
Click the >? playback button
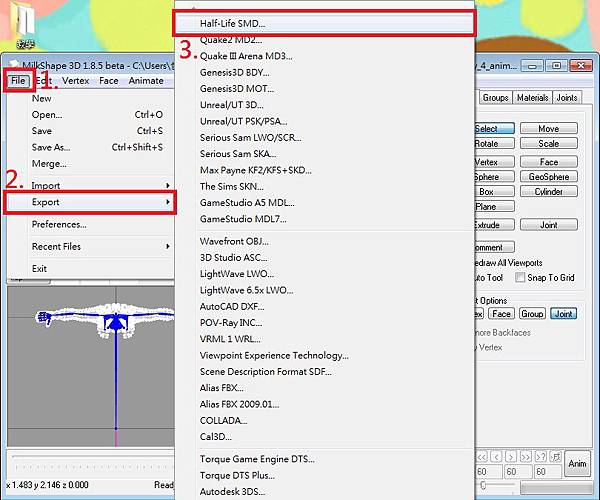pos(541,456)
